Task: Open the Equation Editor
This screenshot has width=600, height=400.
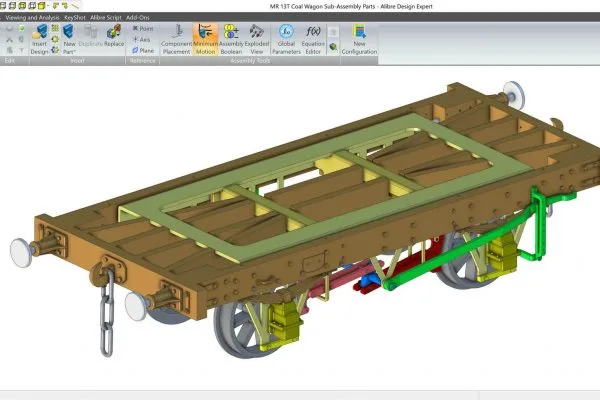Action: point(313,39)
